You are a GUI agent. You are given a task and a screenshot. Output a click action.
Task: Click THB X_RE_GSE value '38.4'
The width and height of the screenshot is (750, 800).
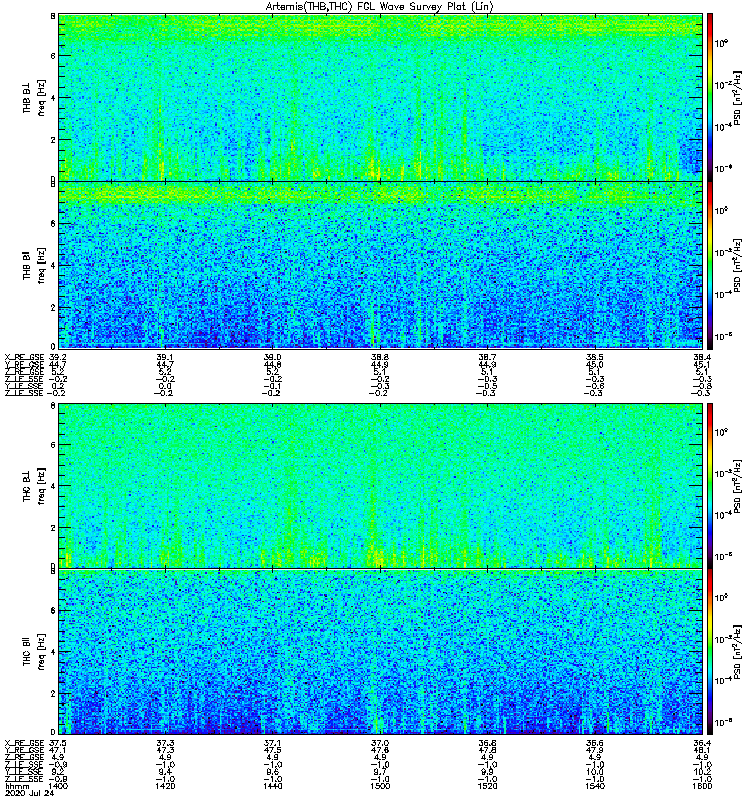[702, 357]
